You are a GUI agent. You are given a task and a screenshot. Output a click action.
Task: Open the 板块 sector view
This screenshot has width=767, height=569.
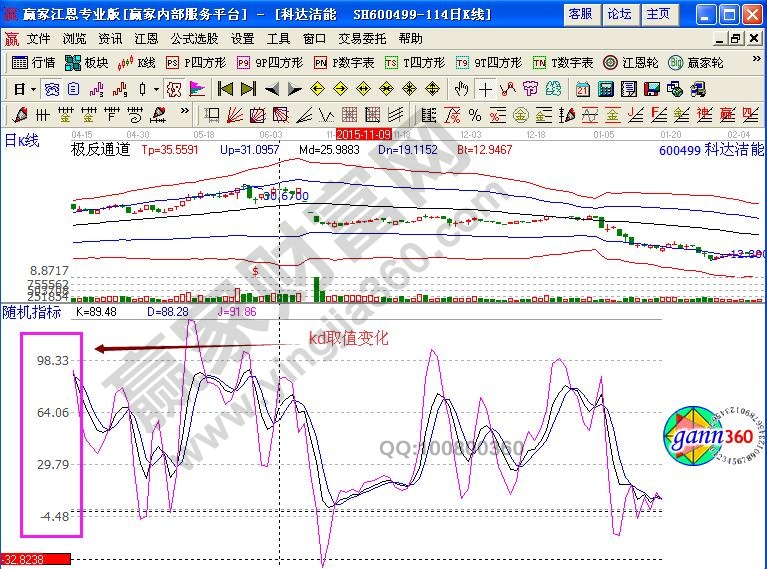86,62
